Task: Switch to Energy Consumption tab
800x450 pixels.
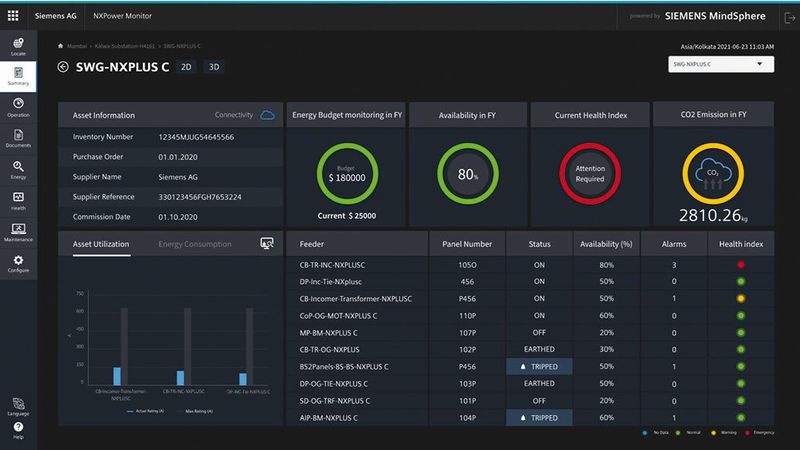Action: point(195,244)
